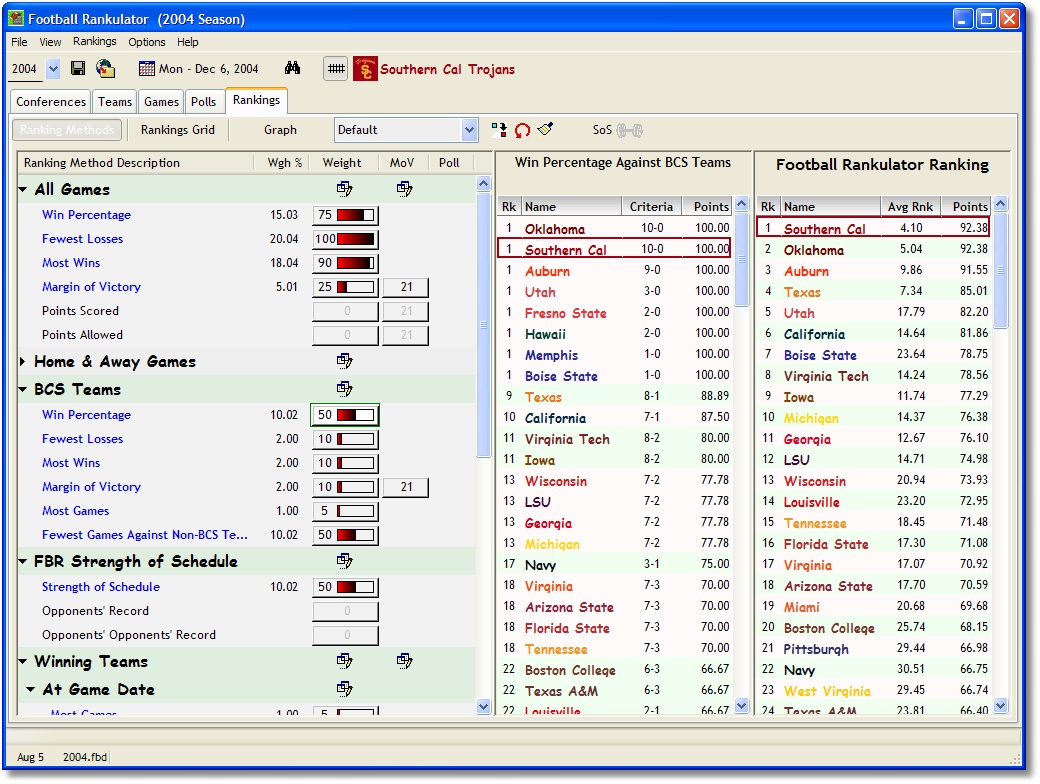Click the paintbrush clear icon
Screen dimensions: 1040x784
click(545, 129)
